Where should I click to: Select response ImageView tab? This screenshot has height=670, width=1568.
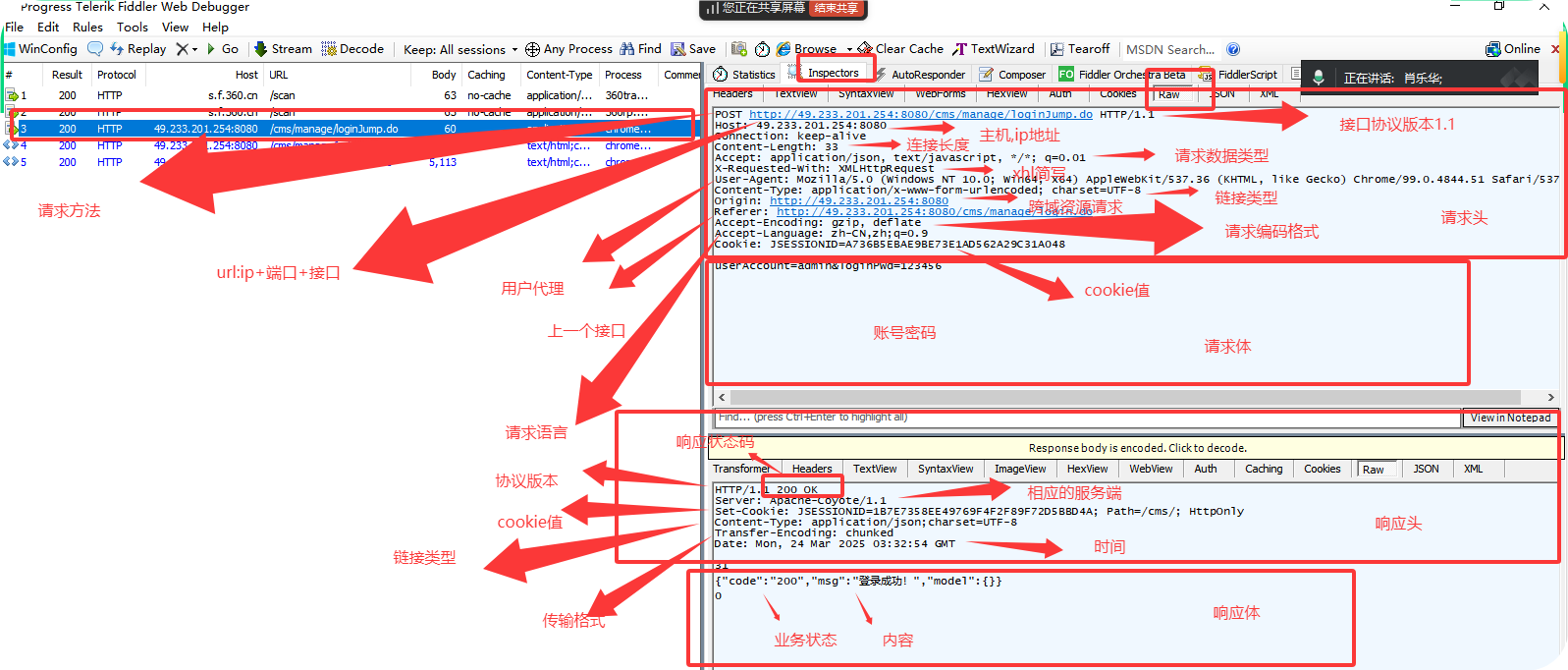coord(1020,470)
